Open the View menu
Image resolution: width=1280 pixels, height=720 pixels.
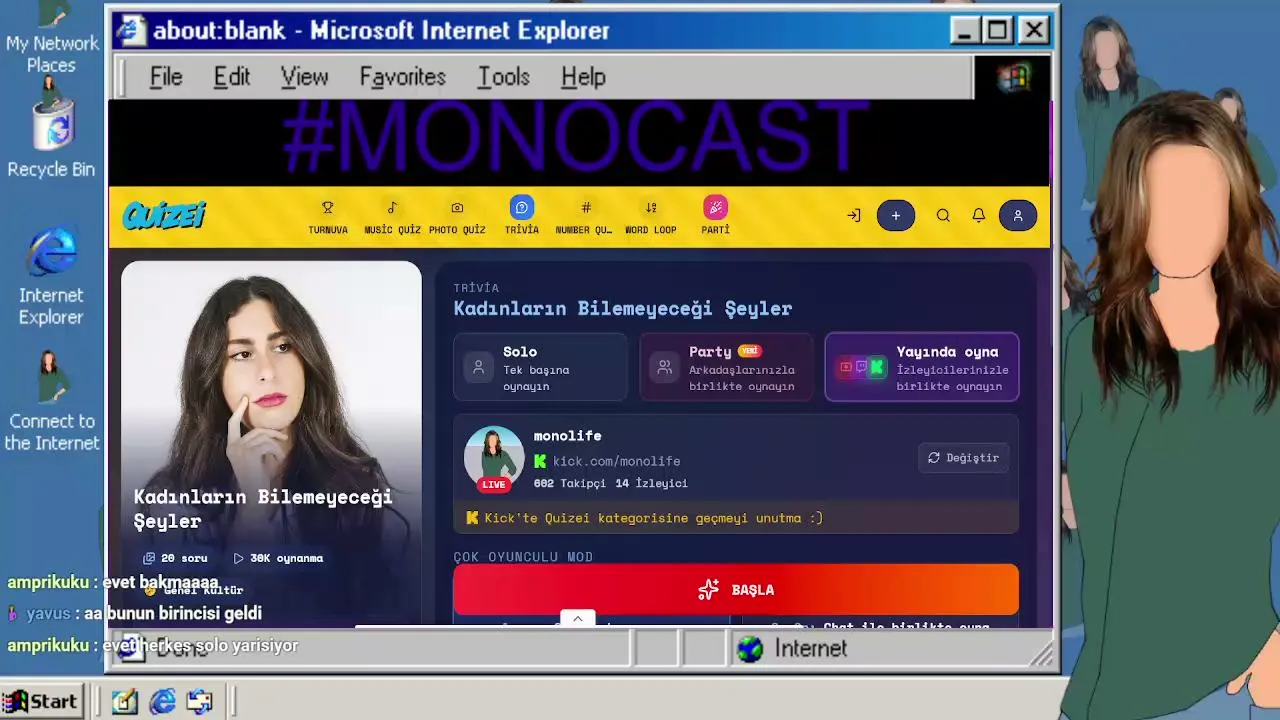pos(304,77)
